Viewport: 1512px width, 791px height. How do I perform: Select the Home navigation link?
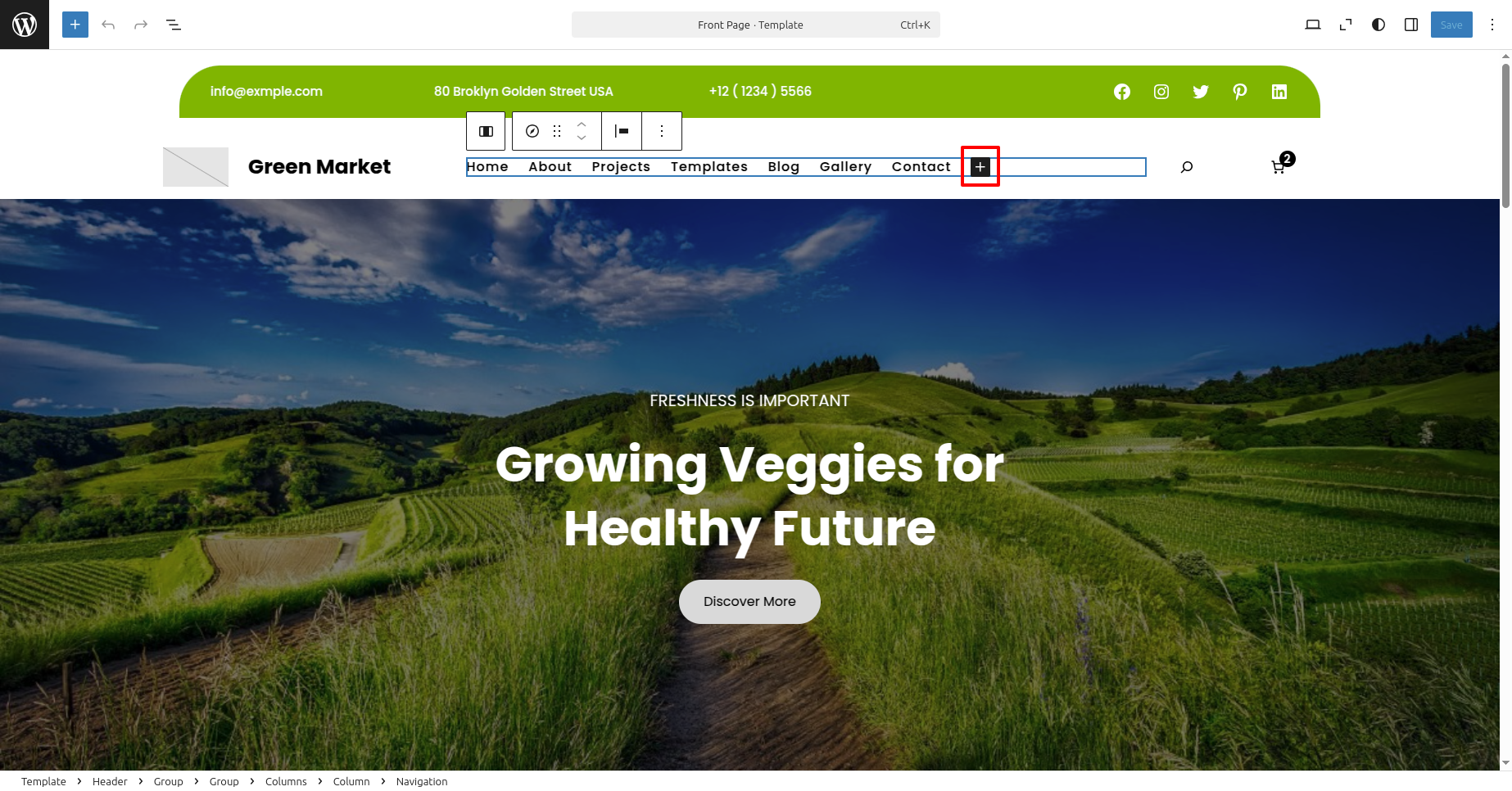[x=487, y=167]
